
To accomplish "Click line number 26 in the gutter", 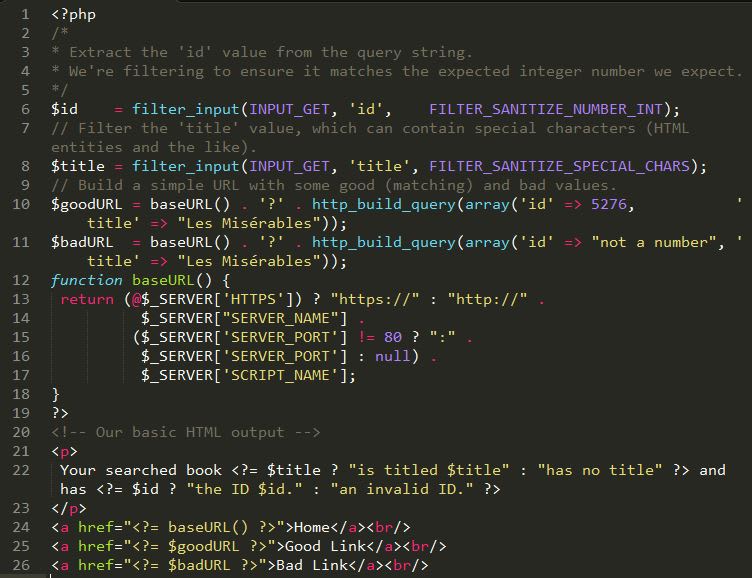I will [21, 566].
